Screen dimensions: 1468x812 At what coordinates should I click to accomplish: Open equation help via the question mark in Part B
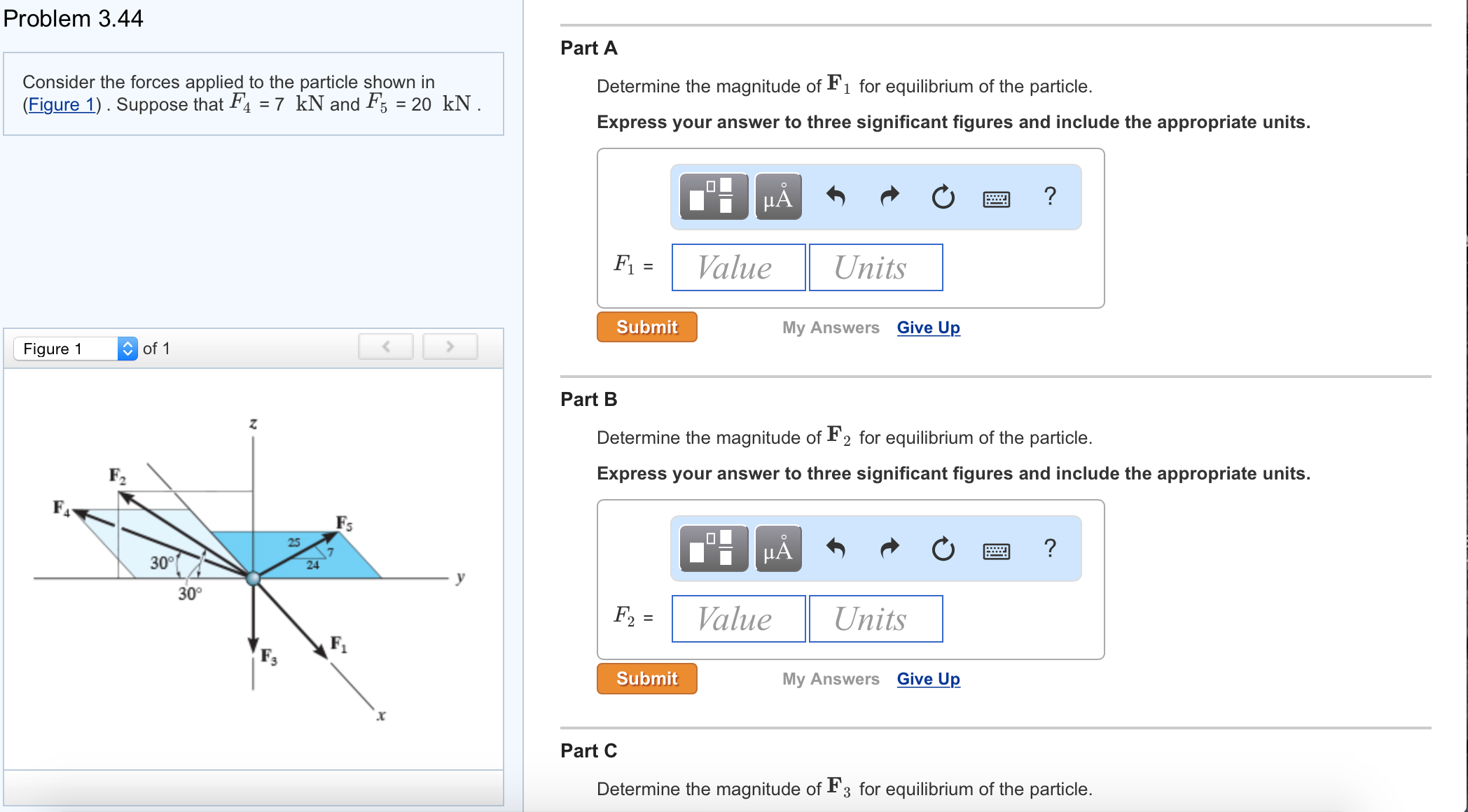(1050, 549)
